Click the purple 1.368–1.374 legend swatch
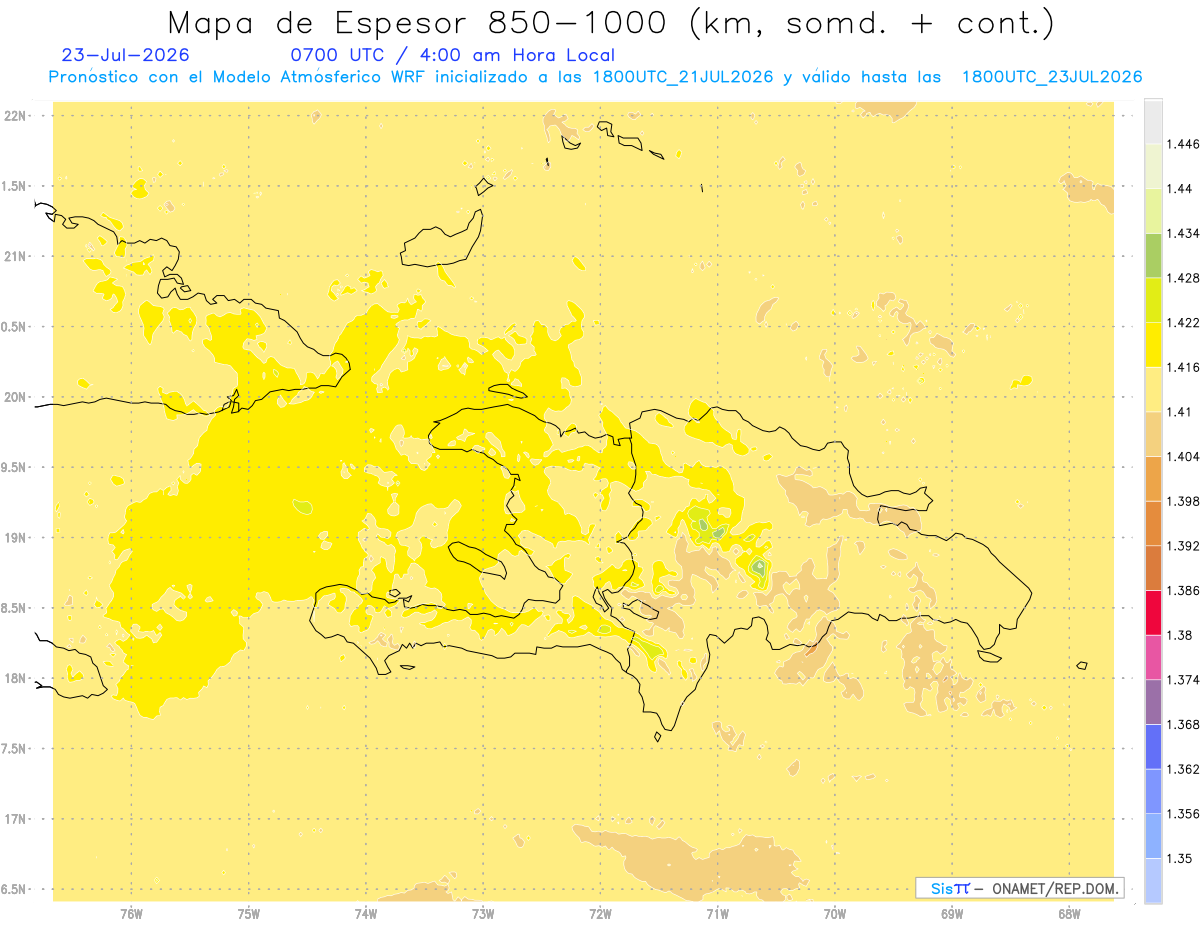This screenshot has height=927, width=1200. point(1153,702)
